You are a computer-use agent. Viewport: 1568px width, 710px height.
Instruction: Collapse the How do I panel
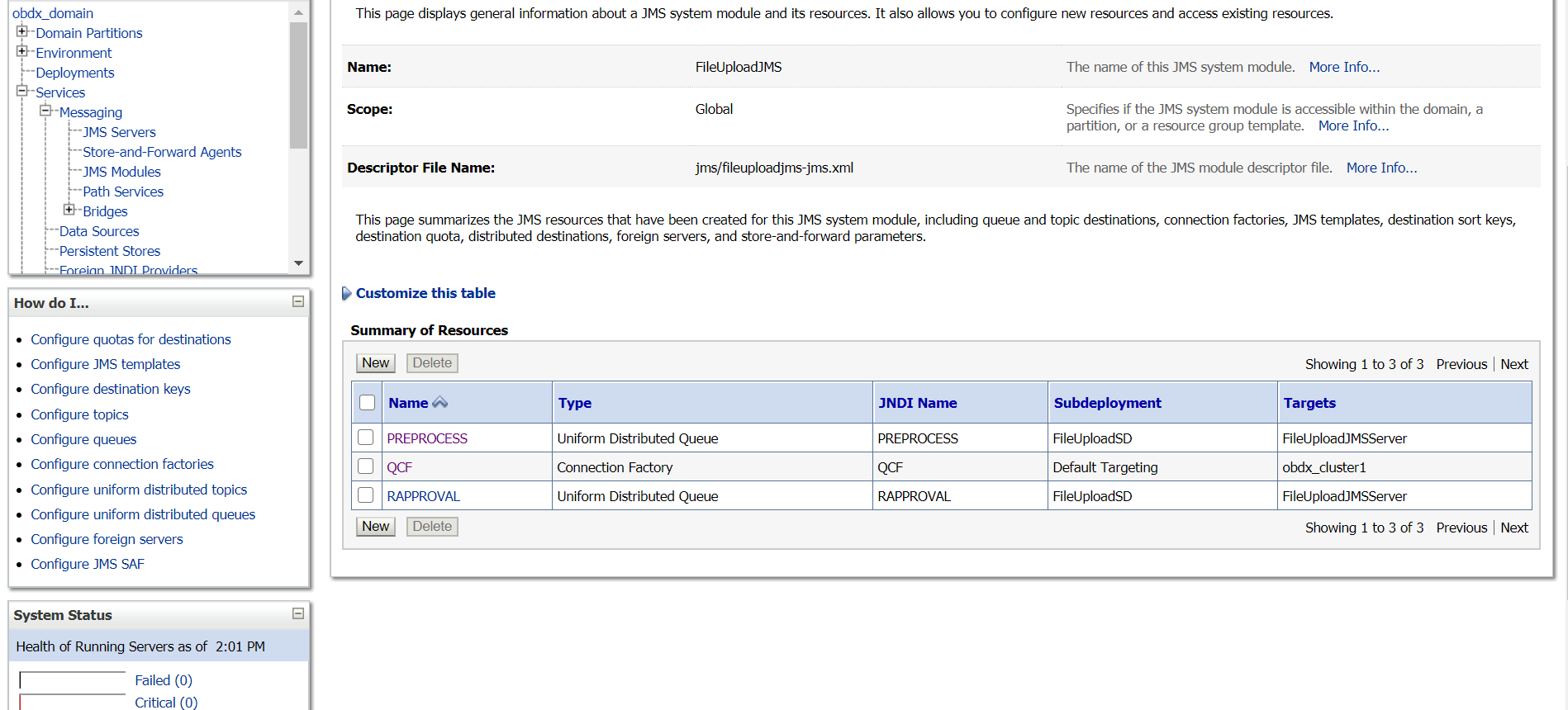tap(298, 302)
